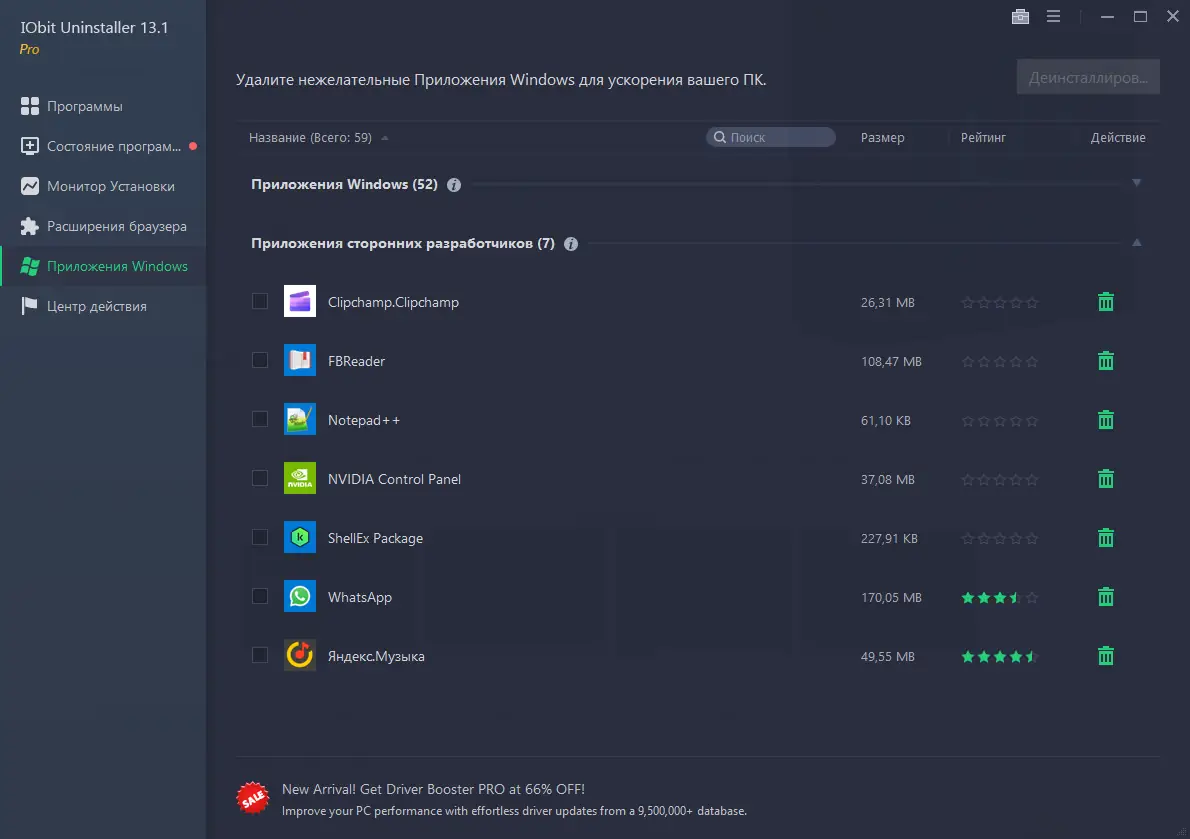The image size is (1190, 839).
Task: Select the ShellEx Package checkbox
Action: [x=260, y=537]
